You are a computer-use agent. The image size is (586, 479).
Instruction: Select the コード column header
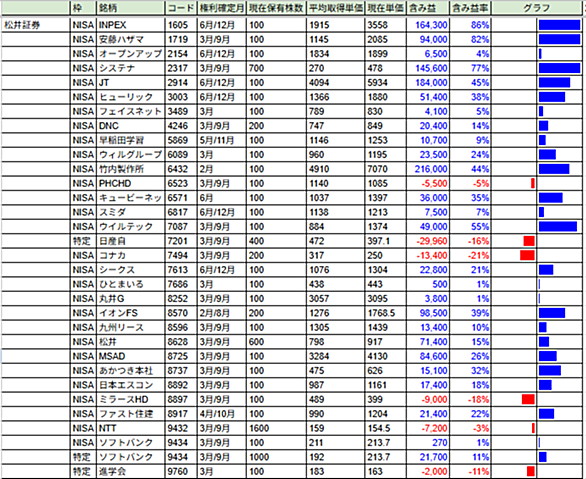[x=181, y=8]
